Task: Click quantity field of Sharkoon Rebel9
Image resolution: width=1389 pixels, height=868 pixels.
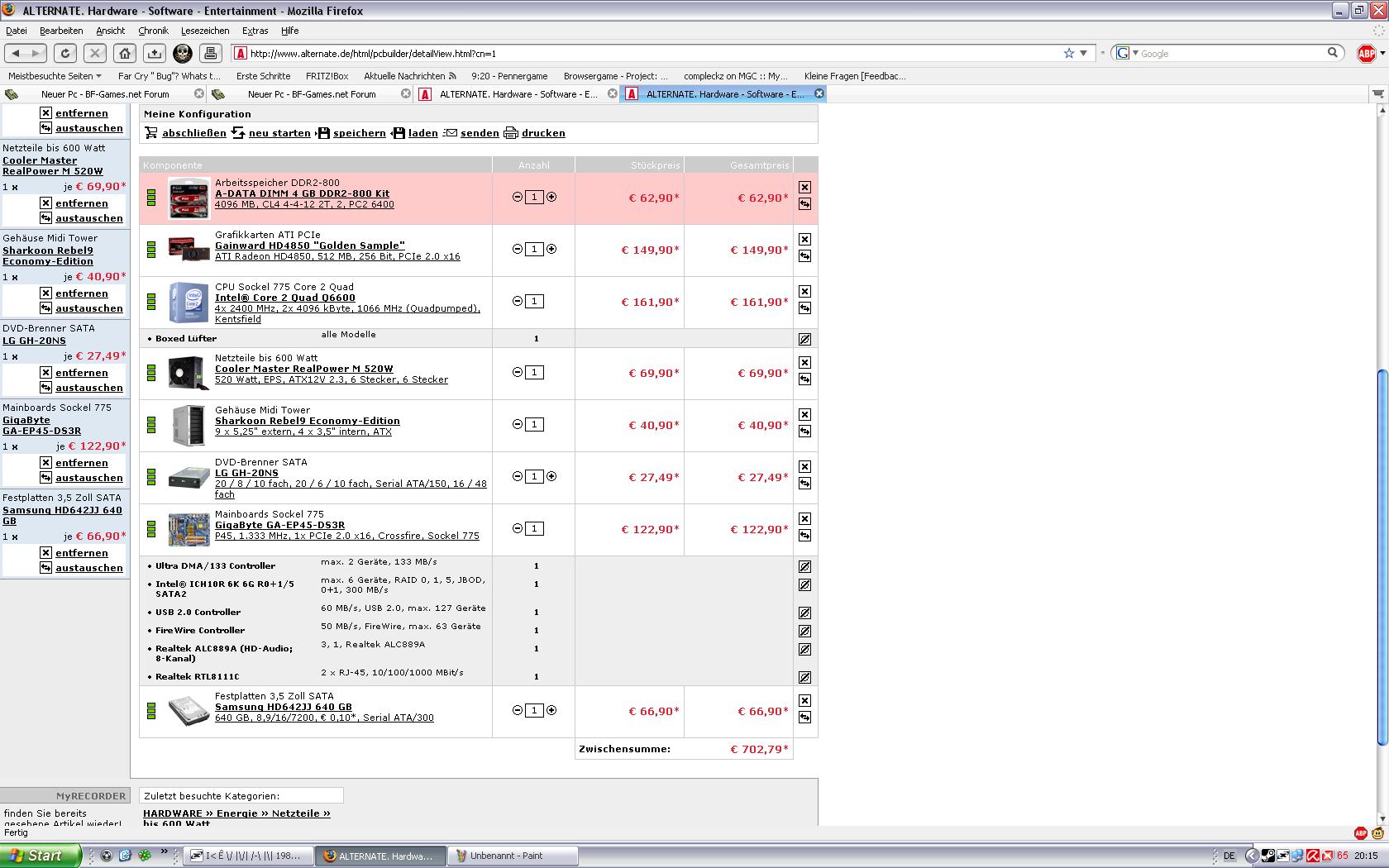Action: (534, 425)
